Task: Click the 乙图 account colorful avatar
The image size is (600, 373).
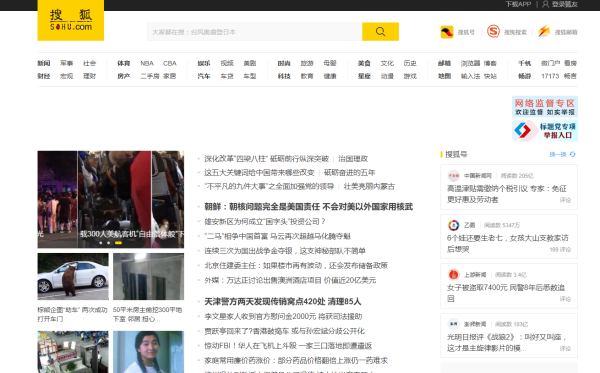Action: [x=453, y=225]
